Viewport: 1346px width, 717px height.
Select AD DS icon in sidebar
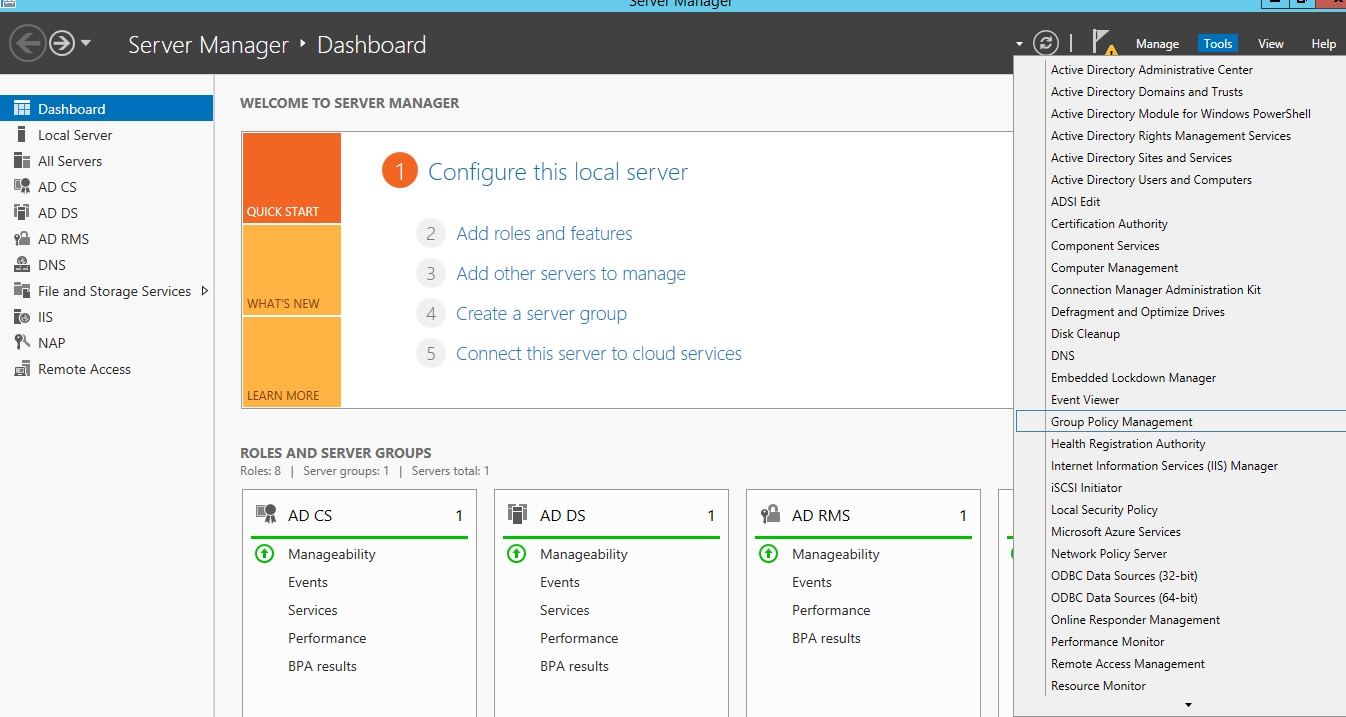(22, 213)
